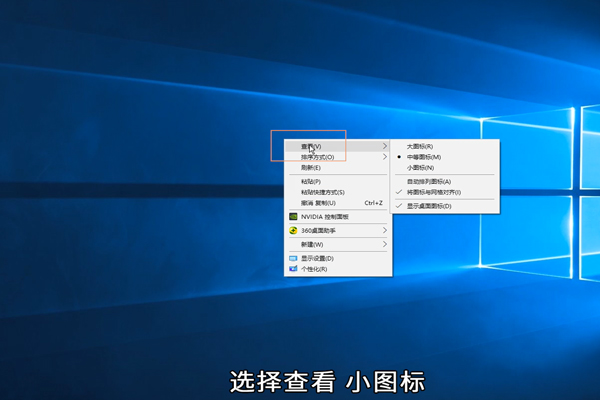Toggle 显示桌面图标(D) option
The image size is (600, 400).
pos(445,206)
